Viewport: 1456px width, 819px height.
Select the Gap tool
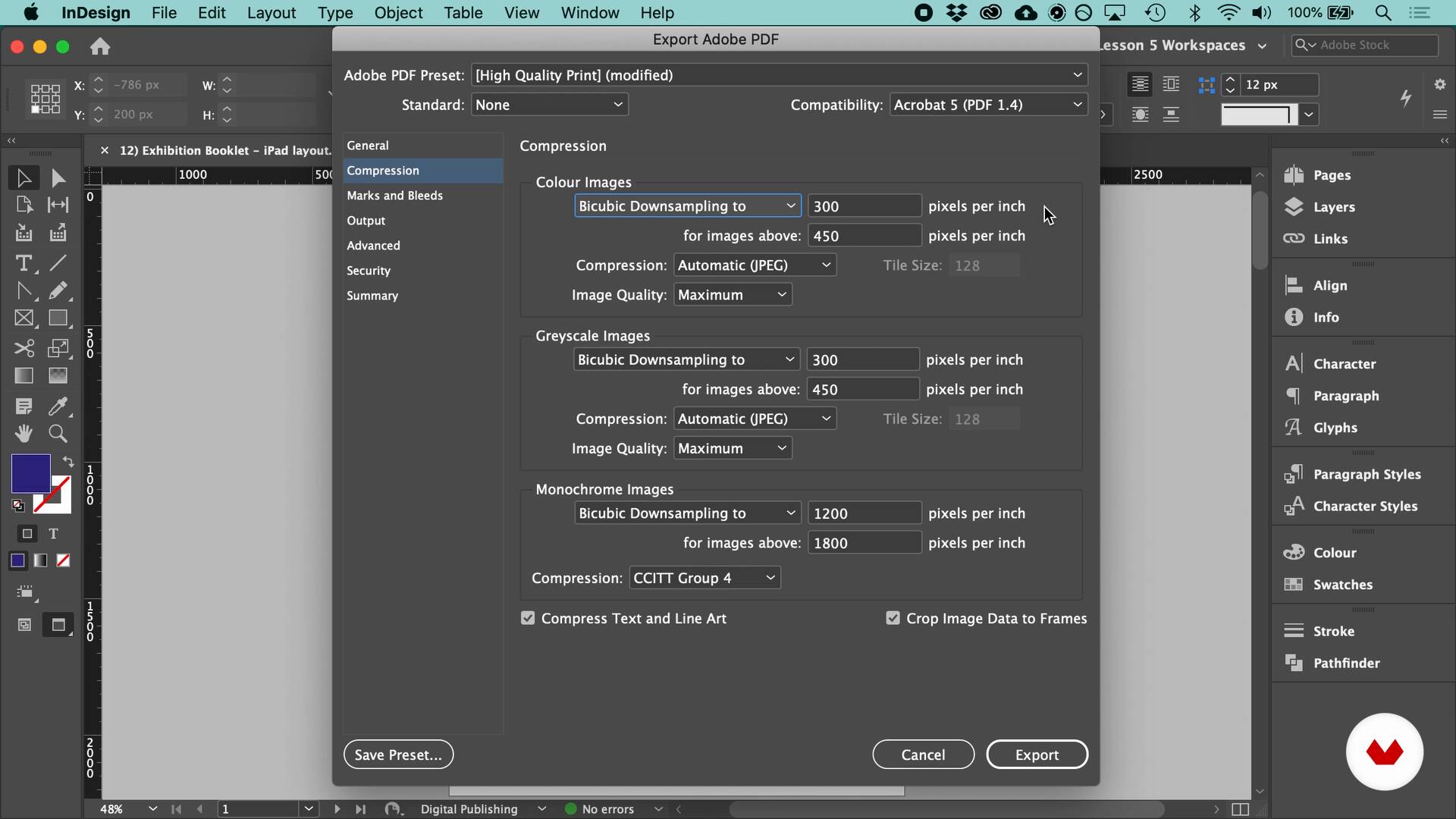pos(58,205)
